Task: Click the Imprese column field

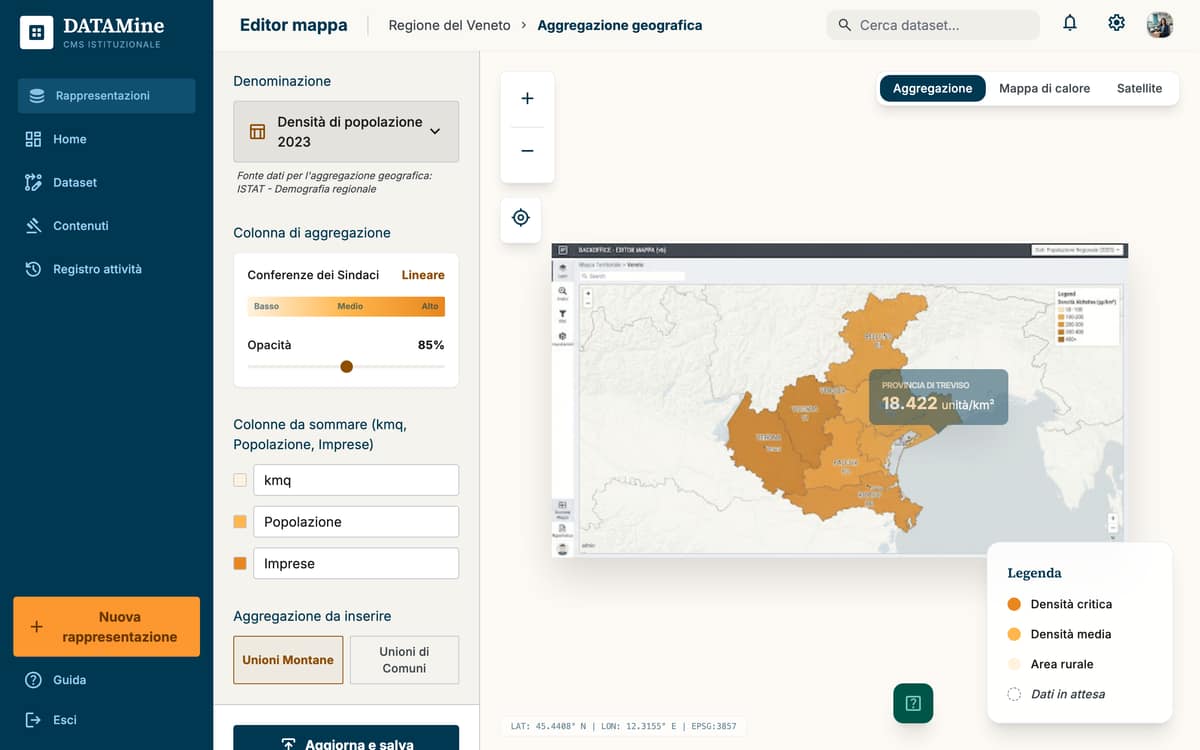Action: [356, 564]
